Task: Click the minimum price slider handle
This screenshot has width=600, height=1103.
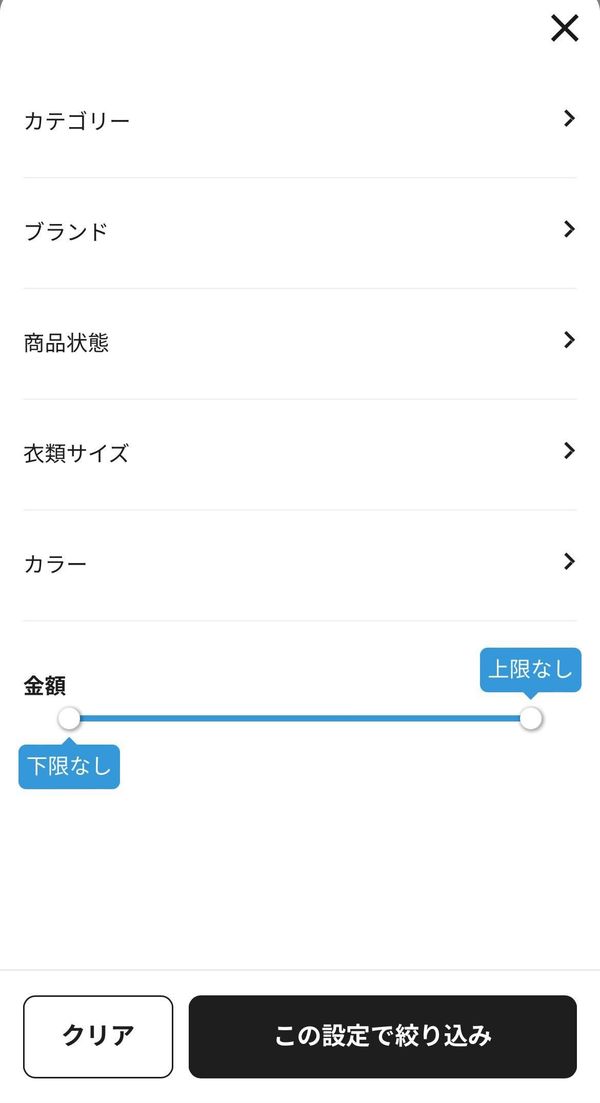Action: click(69, 718)
